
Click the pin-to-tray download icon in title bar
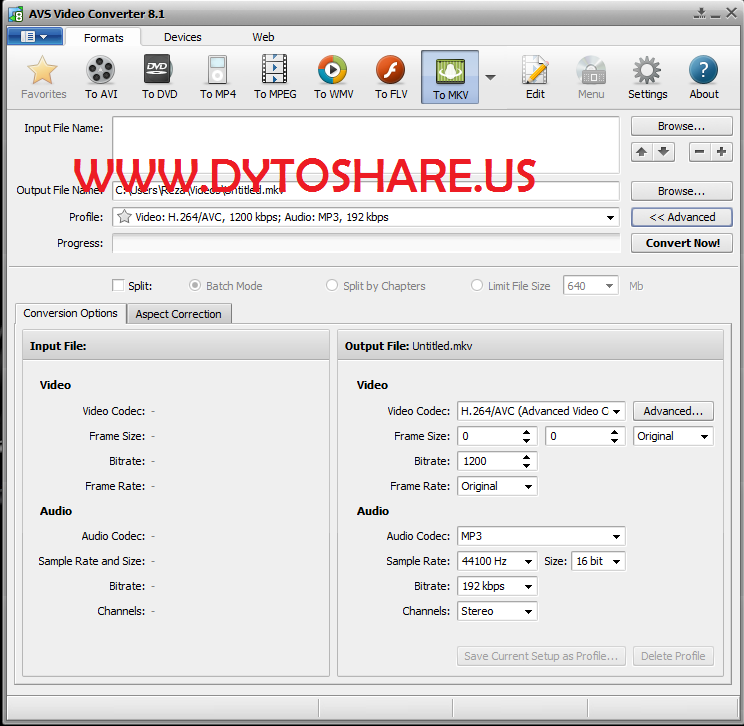click(700, 13)
